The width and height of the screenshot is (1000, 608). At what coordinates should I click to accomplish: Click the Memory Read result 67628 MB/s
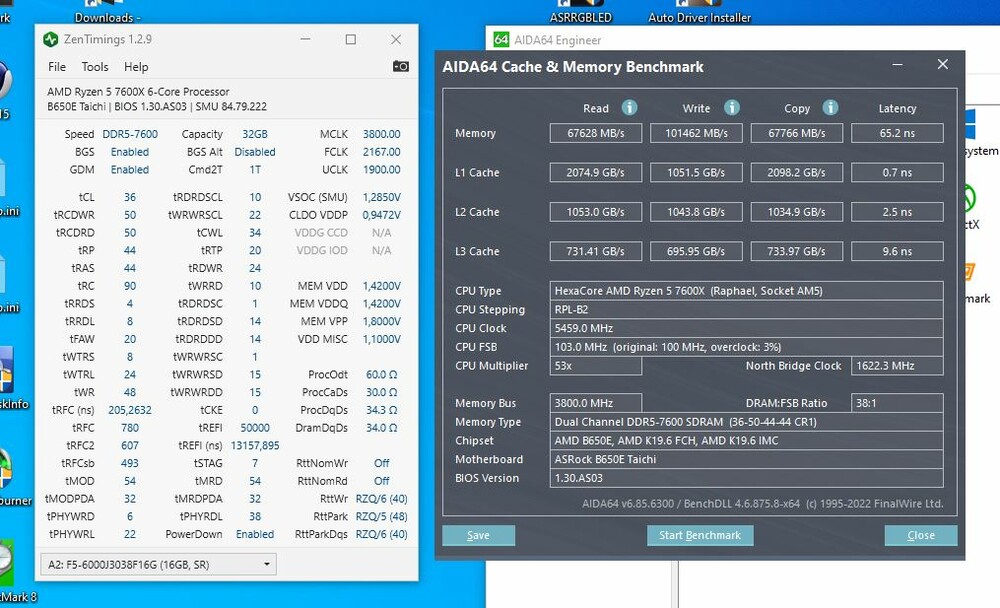click(596, 133)
